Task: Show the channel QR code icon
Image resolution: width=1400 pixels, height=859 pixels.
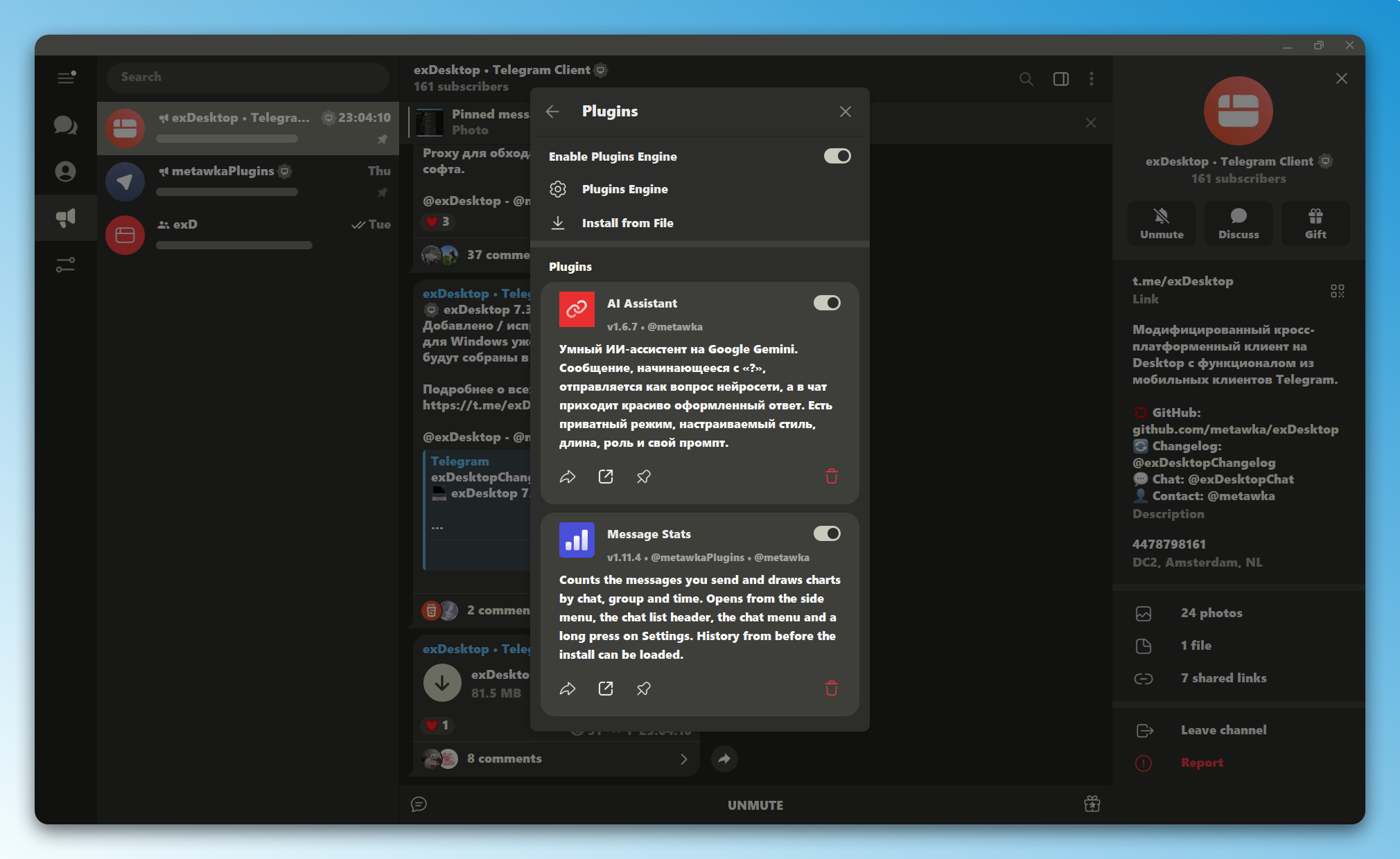Action: (x=1338, y=291)
